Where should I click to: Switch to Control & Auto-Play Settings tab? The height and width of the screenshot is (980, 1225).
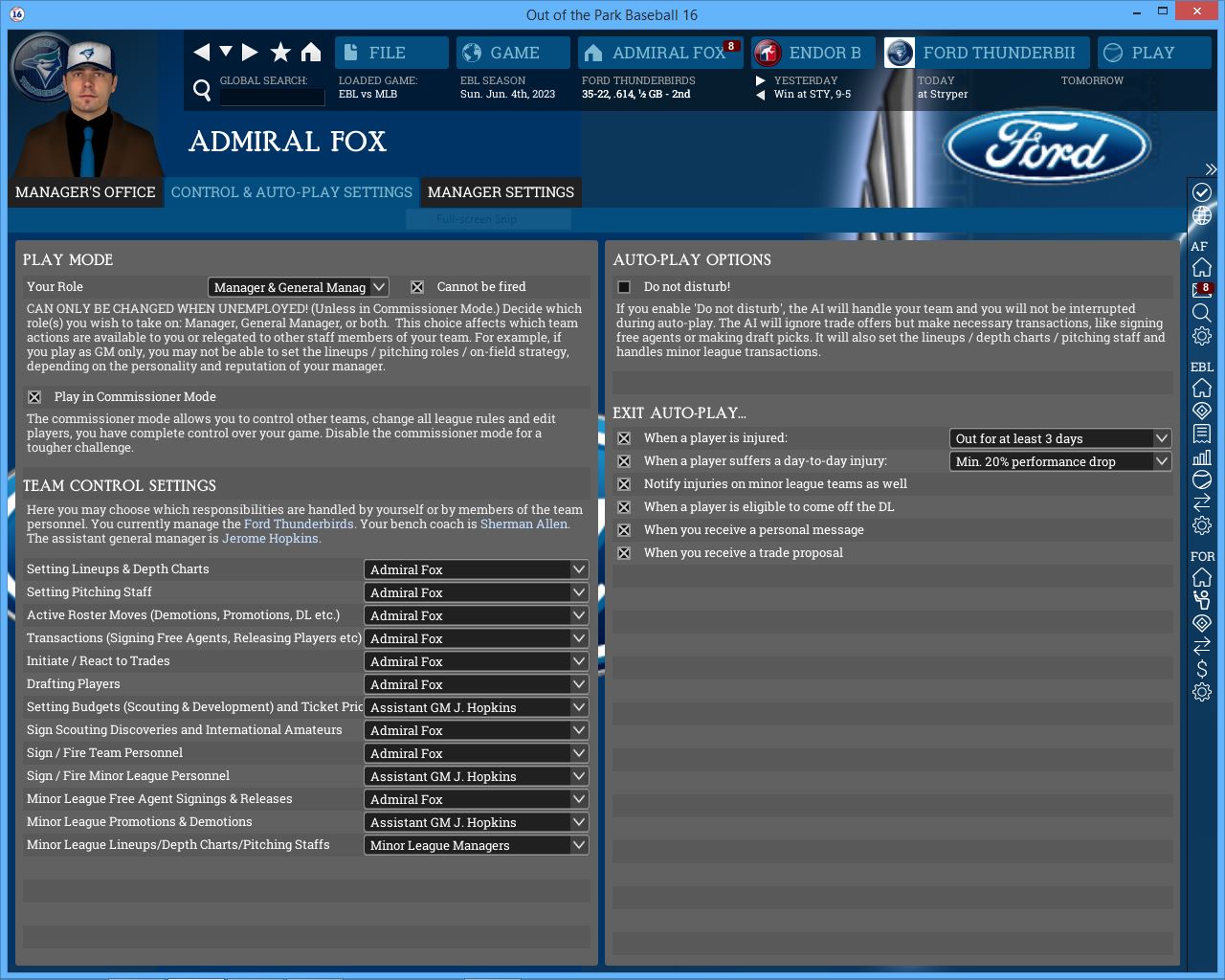coord(292,192)
